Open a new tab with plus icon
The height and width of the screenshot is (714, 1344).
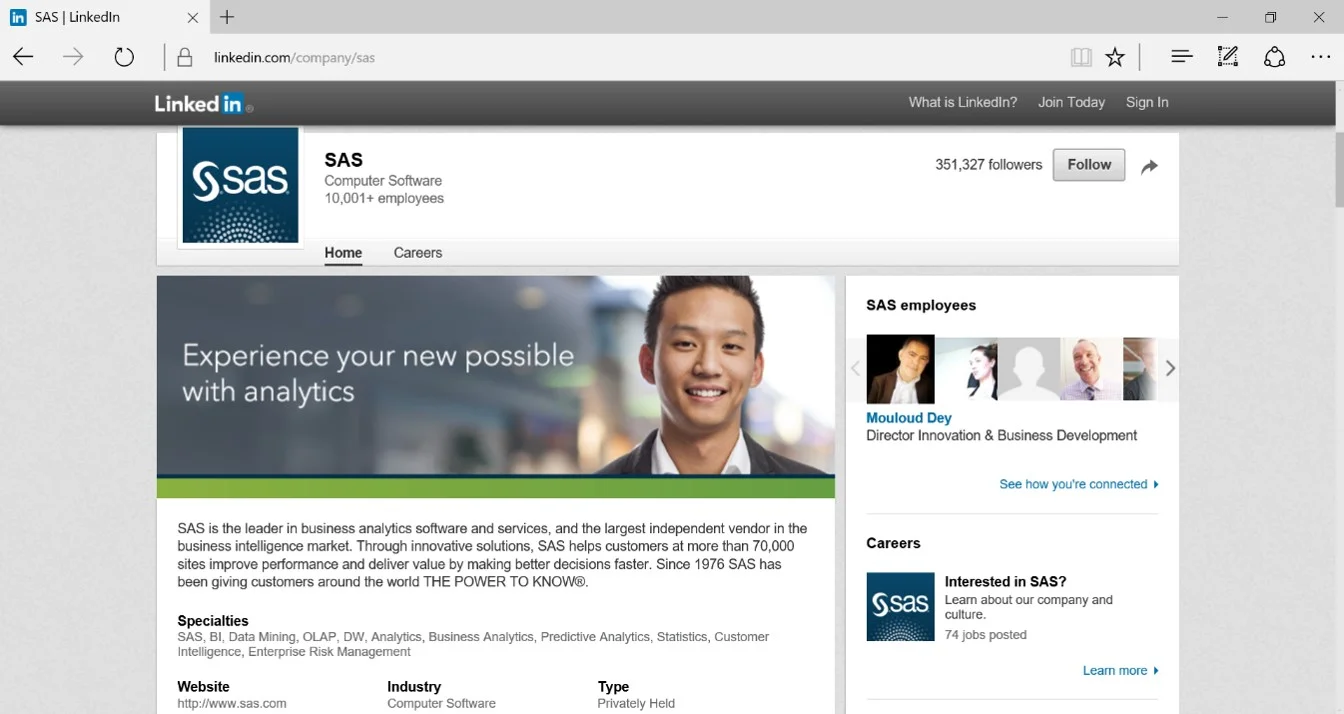coord(227,17)
